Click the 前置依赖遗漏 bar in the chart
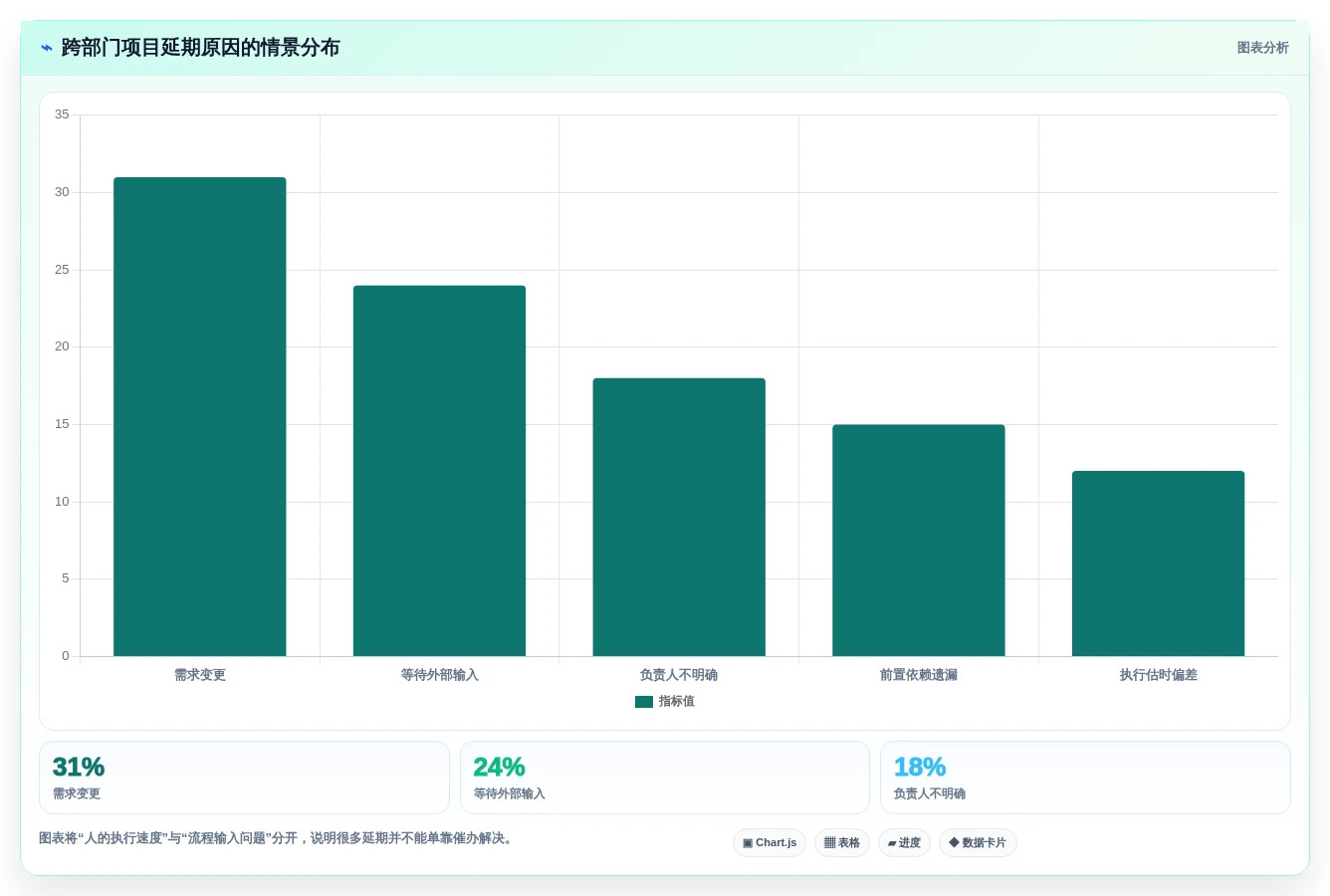 click(919, 541)
